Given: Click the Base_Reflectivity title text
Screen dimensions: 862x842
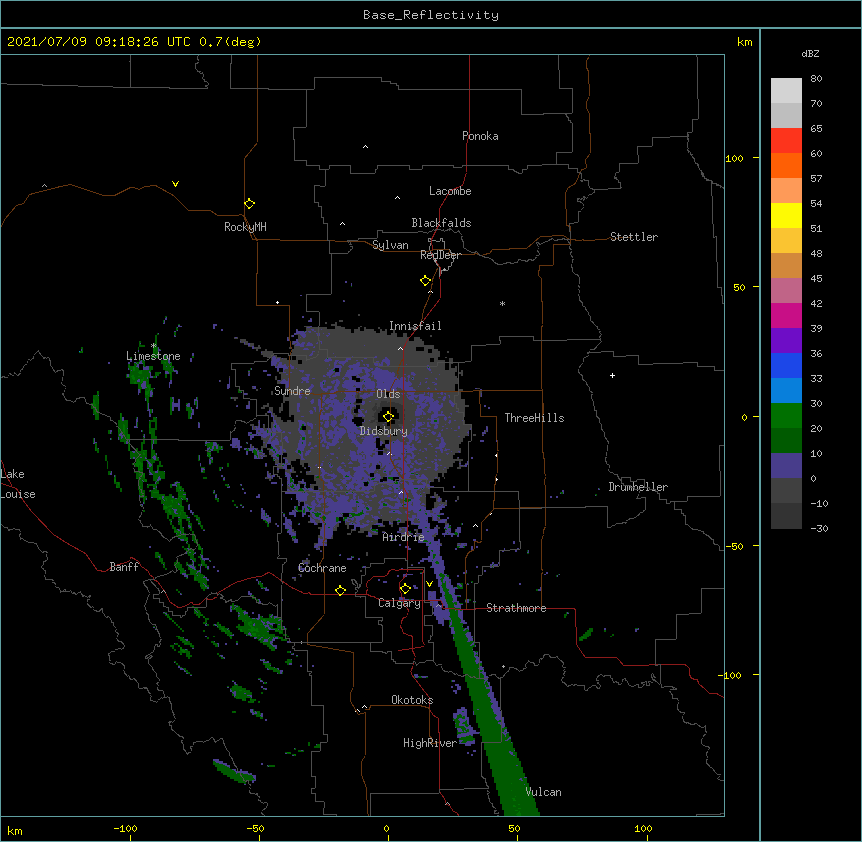Looking at the screenshot, I should [x=431, y=15].
